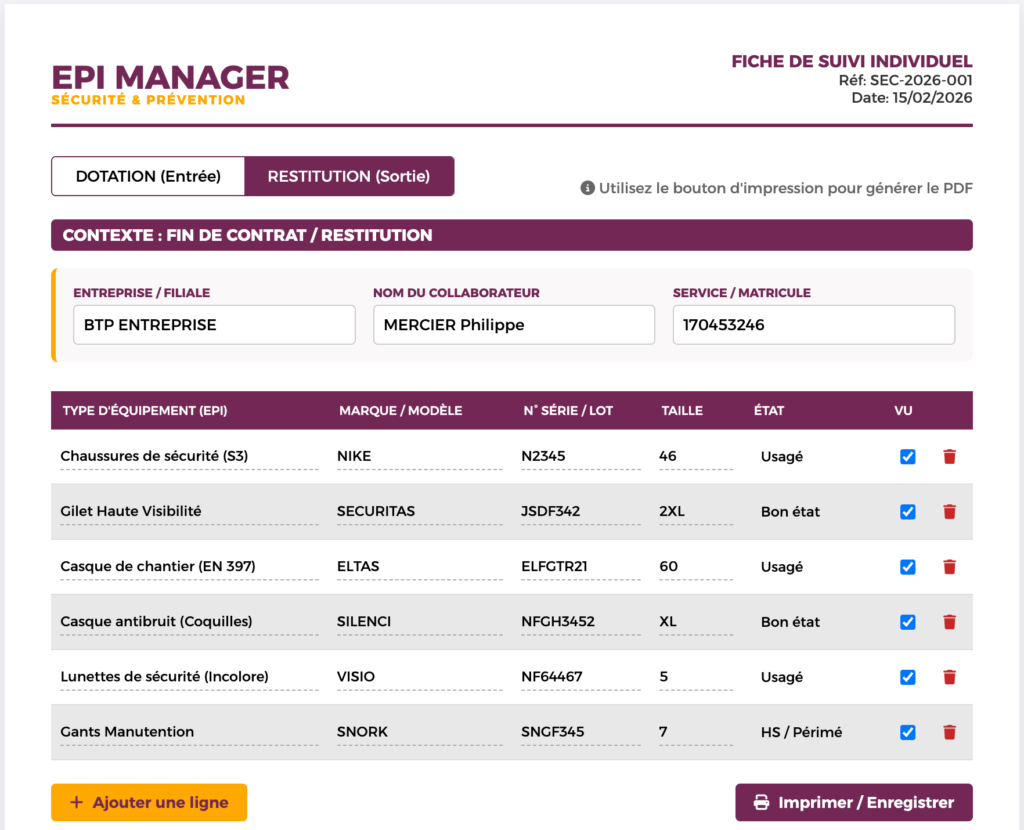This screenshot has width=1024, height=830.
Task: Focus the Entreprise / Filiale text field
Action: pos(214,325)
